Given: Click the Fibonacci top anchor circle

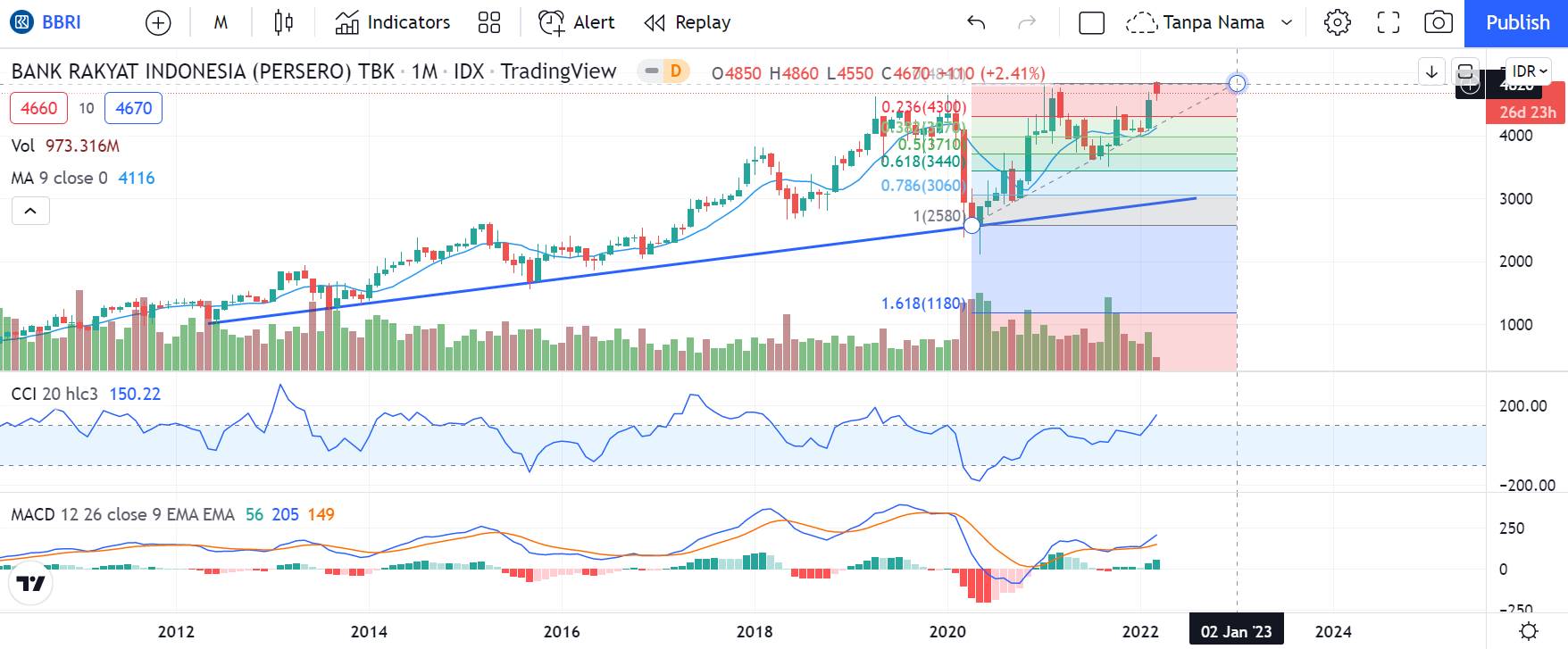Looking at the screenshot, I should (1237, 83).
